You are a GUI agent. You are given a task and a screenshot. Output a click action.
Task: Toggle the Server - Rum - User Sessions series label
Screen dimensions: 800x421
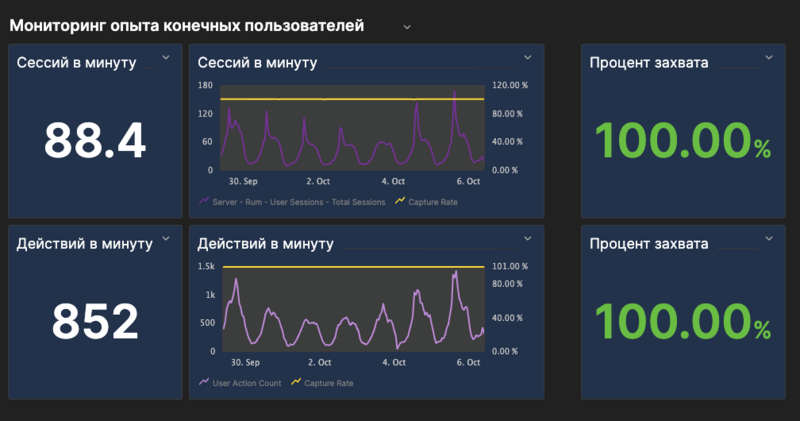(x=299, y=202)
